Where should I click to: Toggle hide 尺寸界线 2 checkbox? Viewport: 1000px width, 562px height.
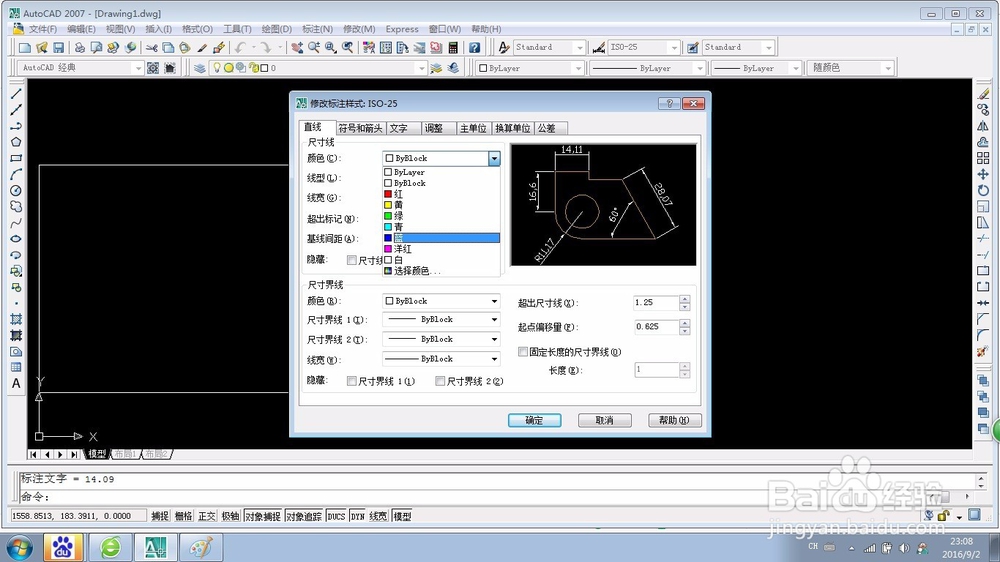(440, 381)
